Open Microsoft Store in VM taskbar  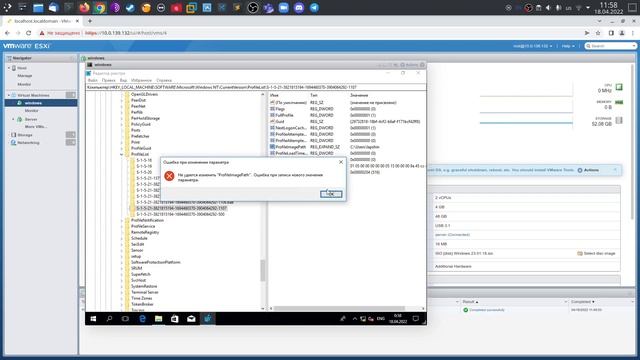click(175, 319)
